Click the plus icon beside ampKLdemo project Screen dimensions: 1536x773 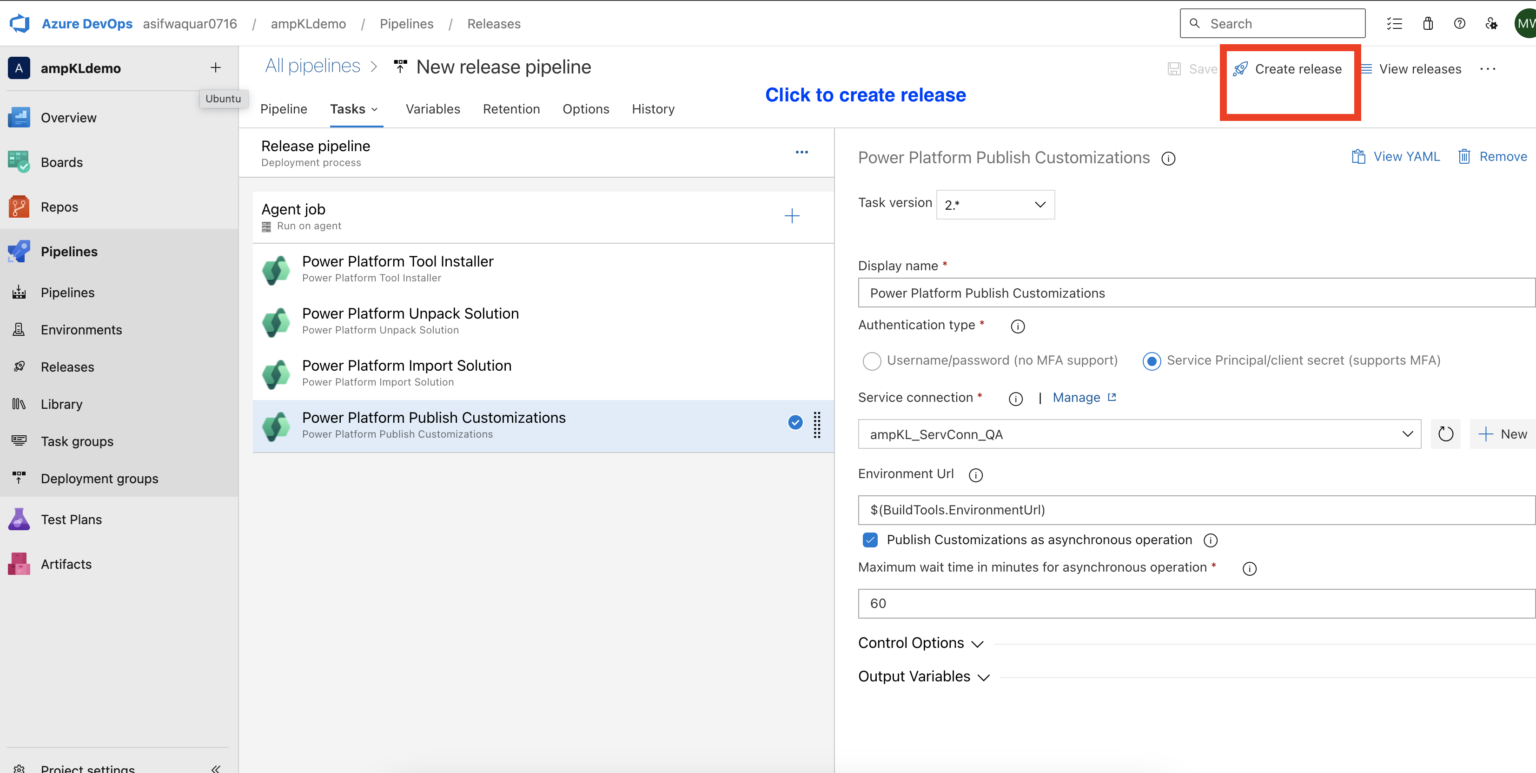pos(215,68)
